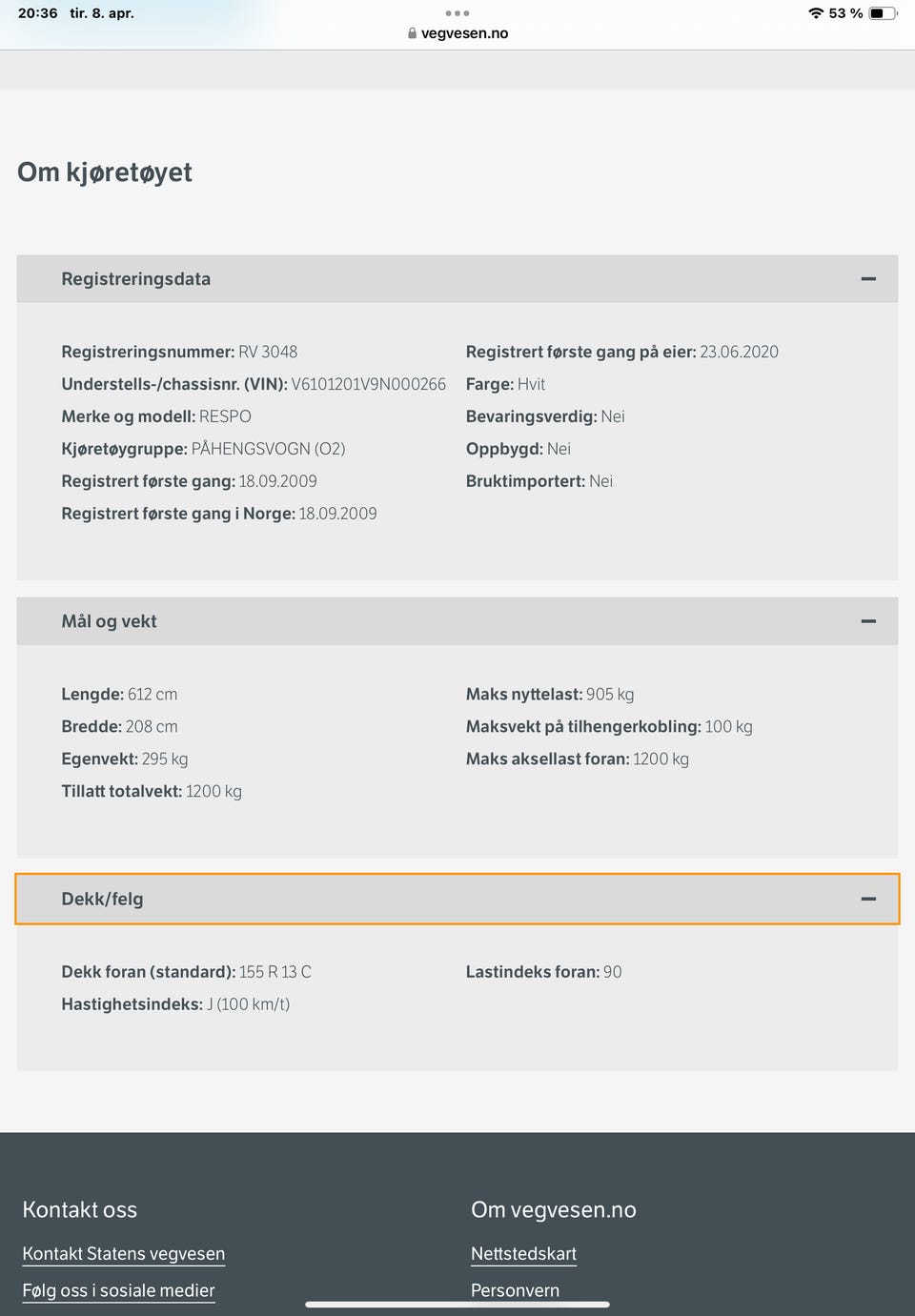Tap the battery icon in status bar
Image resolution: width=915 pixels, height=1316 pixels.
882,13
